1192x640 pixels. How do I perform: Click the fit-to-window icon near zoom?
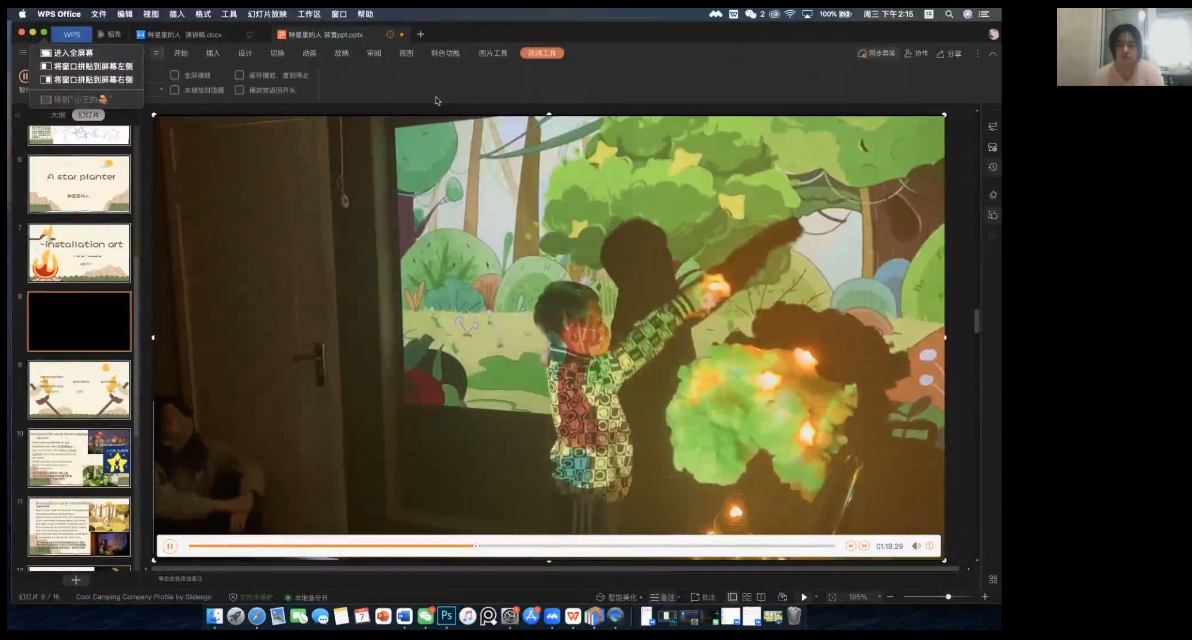tap(832, 597)
